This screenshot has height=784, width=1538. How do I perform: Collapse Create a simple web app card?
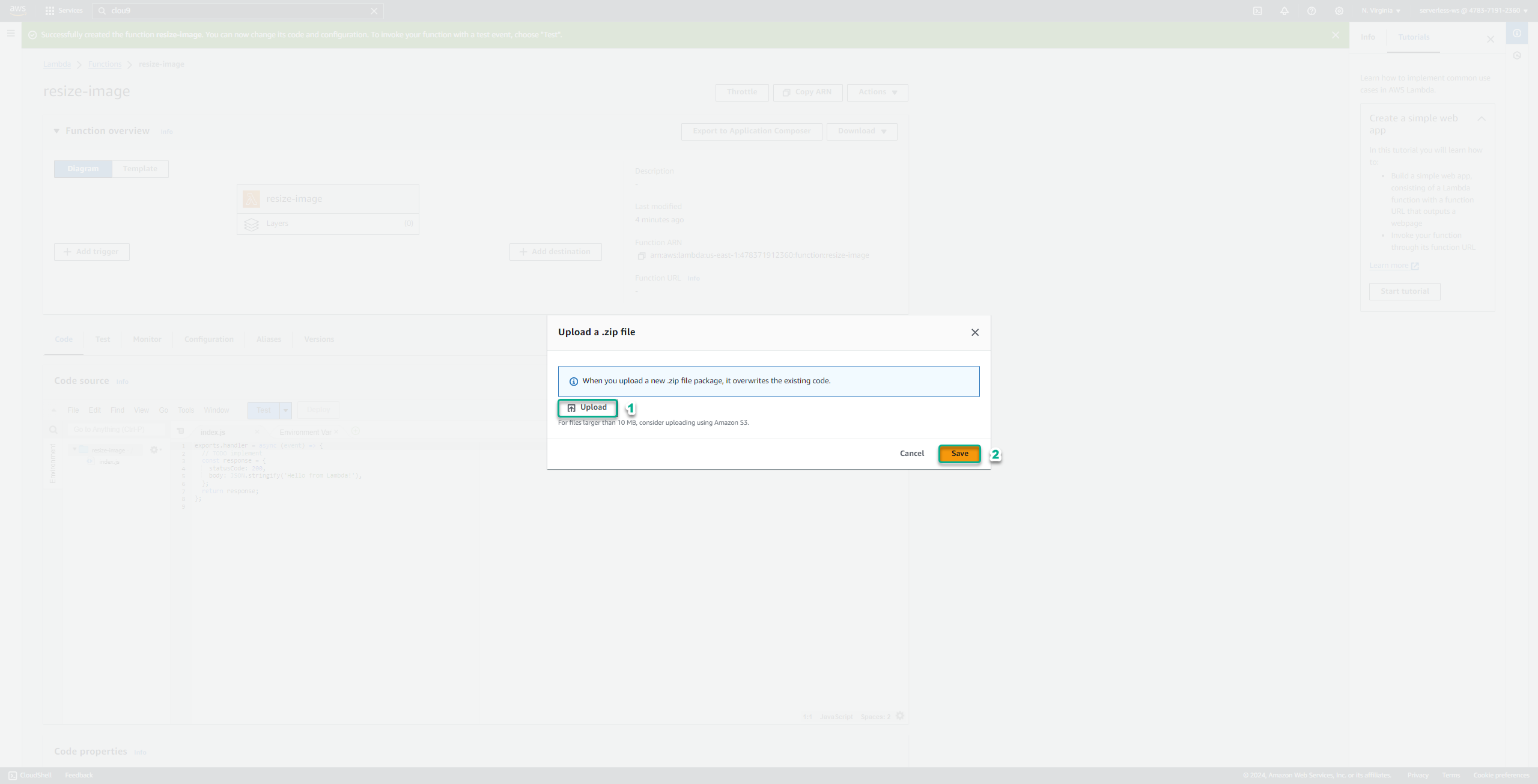(1482, 119)
